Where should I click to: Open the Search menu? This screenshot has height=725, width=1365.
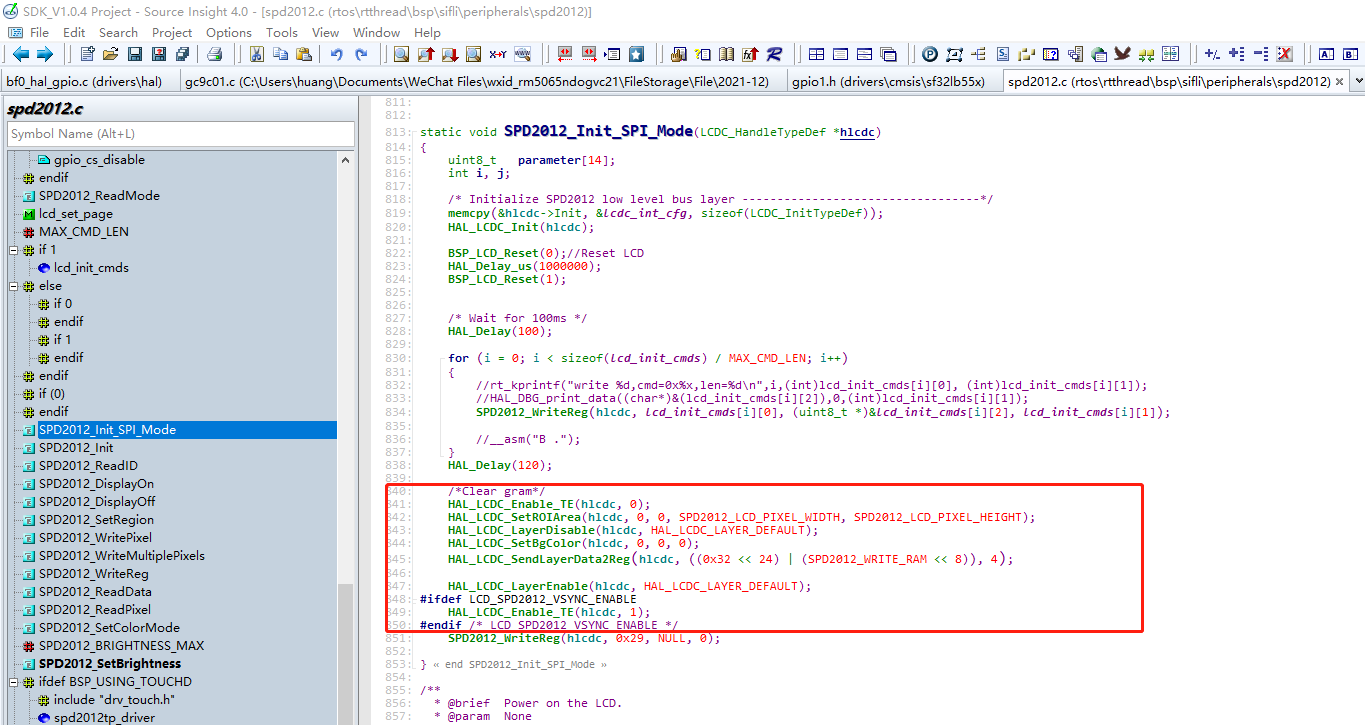(x=118, y=32)
